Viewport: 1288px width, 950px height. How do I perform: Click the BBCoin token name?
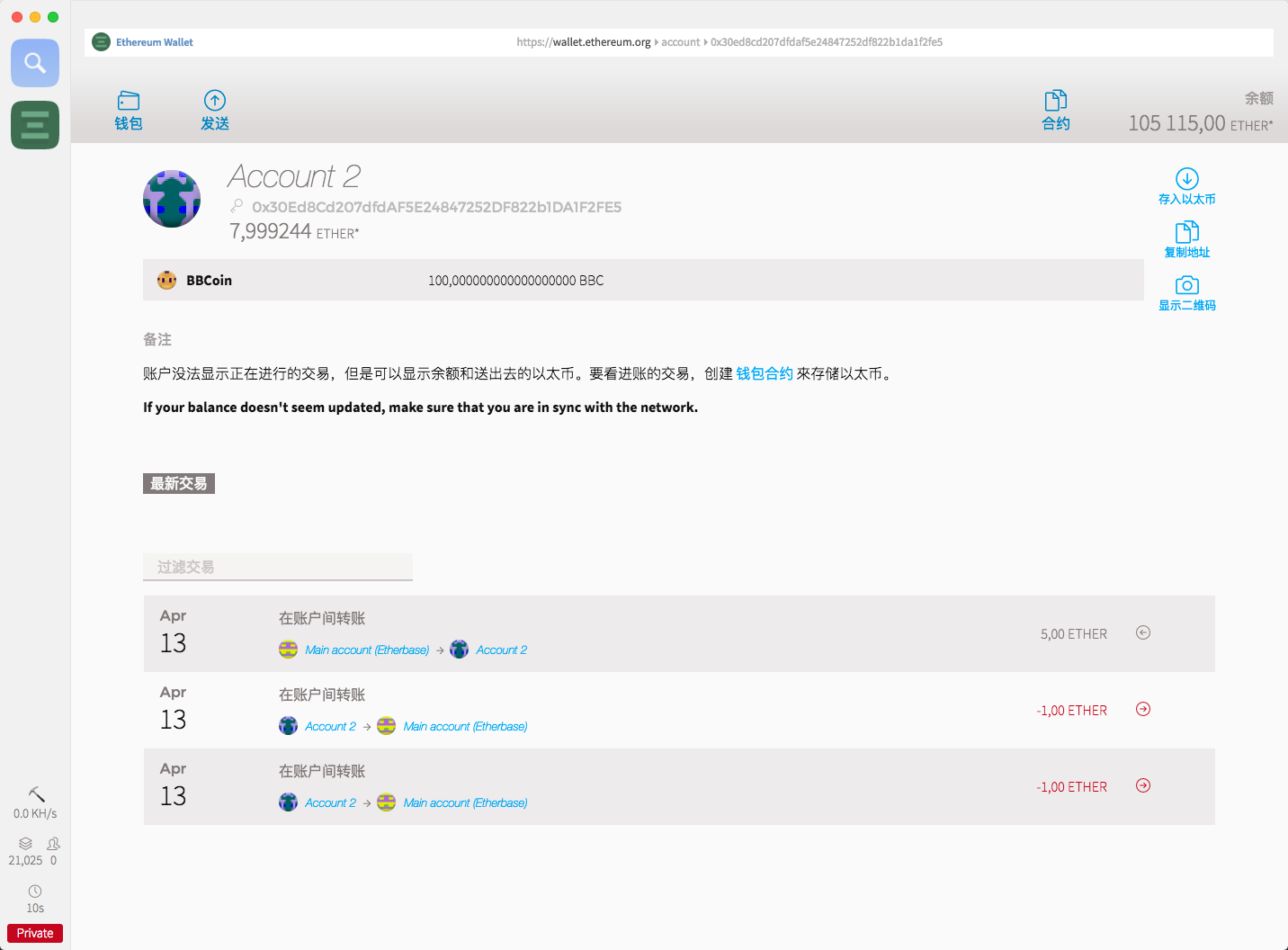[x=209, y=281]
